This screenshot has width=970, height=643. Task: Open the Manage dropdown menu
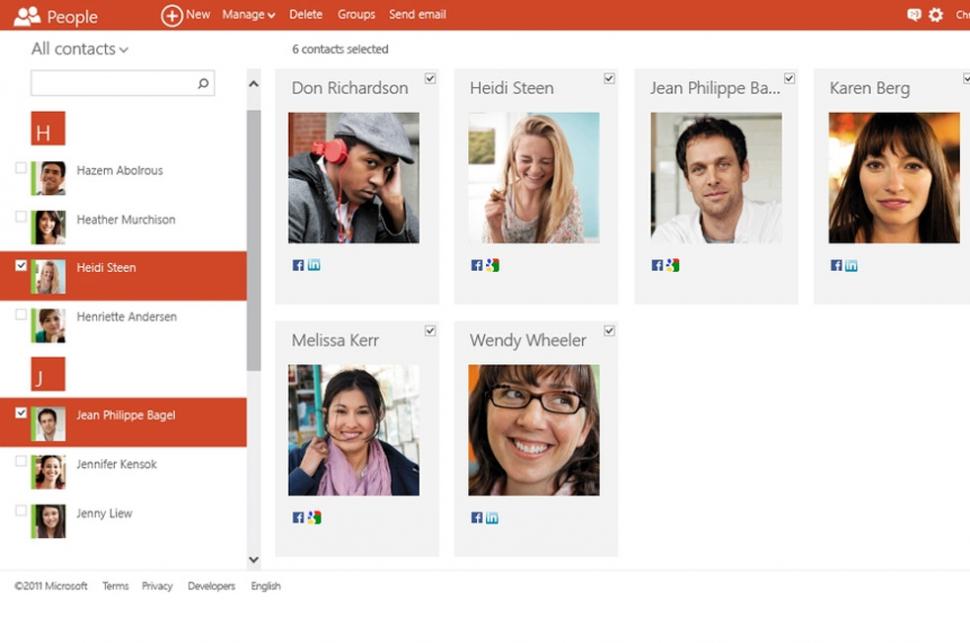tap(248, 15)
